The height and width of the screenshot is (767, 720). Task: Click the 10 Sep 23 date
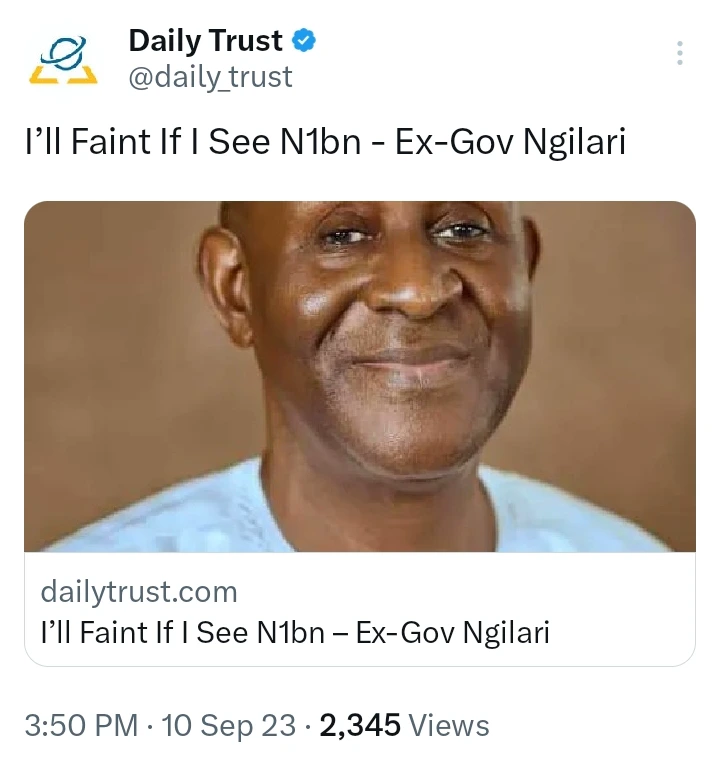tap(228, 725)
